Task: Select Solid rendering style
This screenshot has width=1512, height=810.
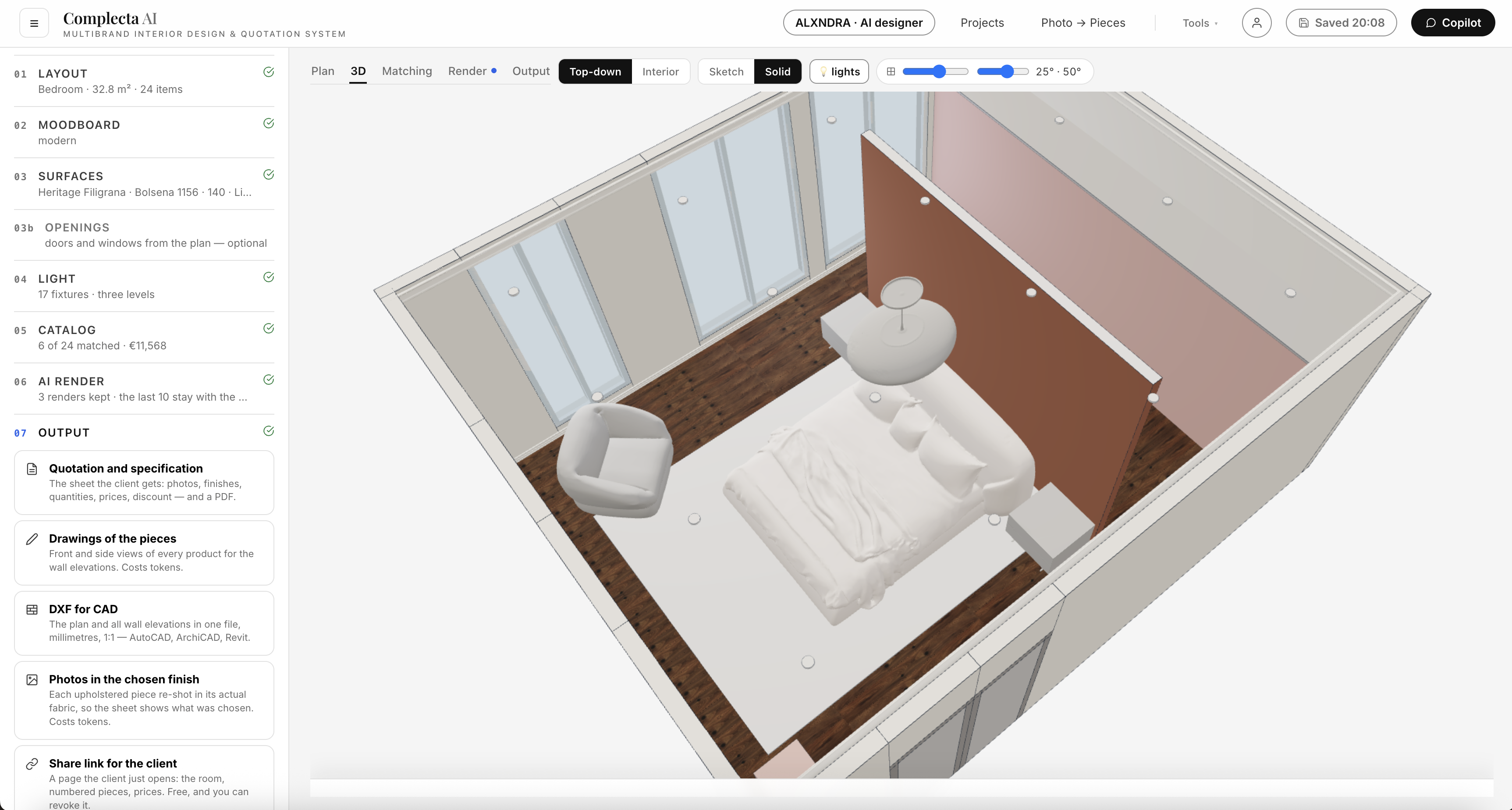Action: (x=778, y=71)
